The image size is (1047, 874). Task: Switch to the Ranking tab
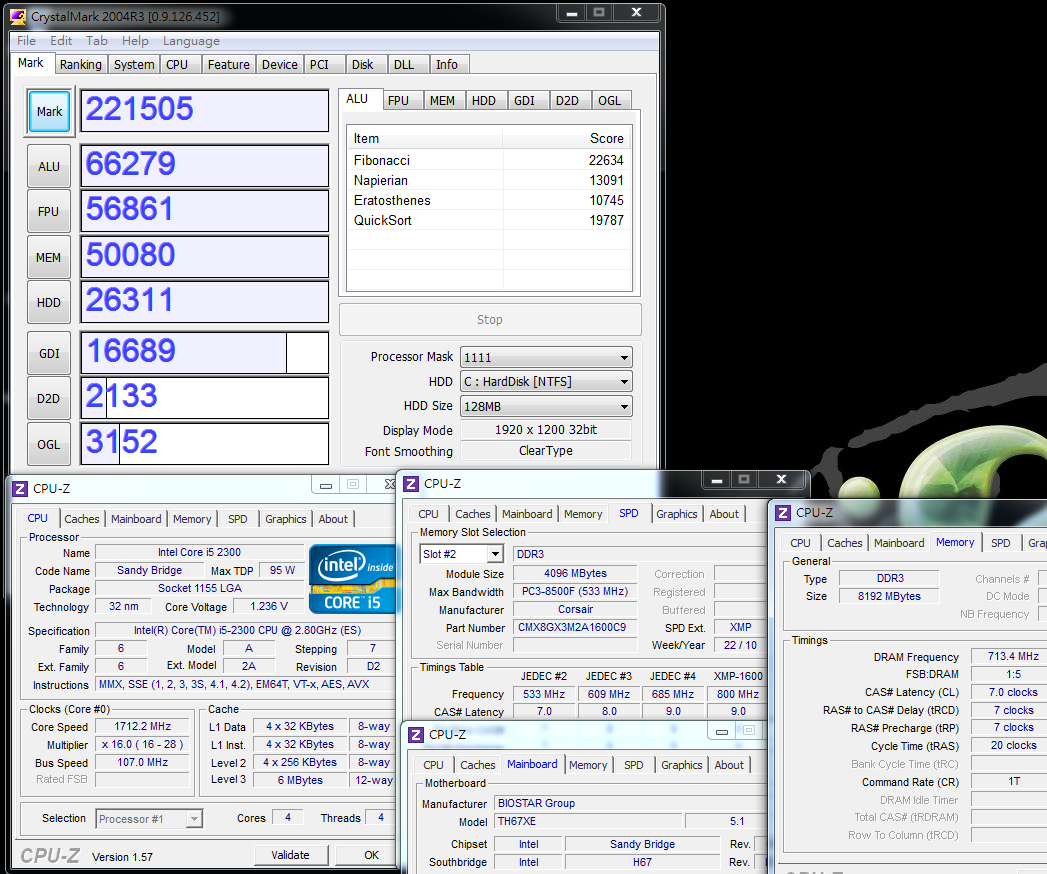(81, 65)
